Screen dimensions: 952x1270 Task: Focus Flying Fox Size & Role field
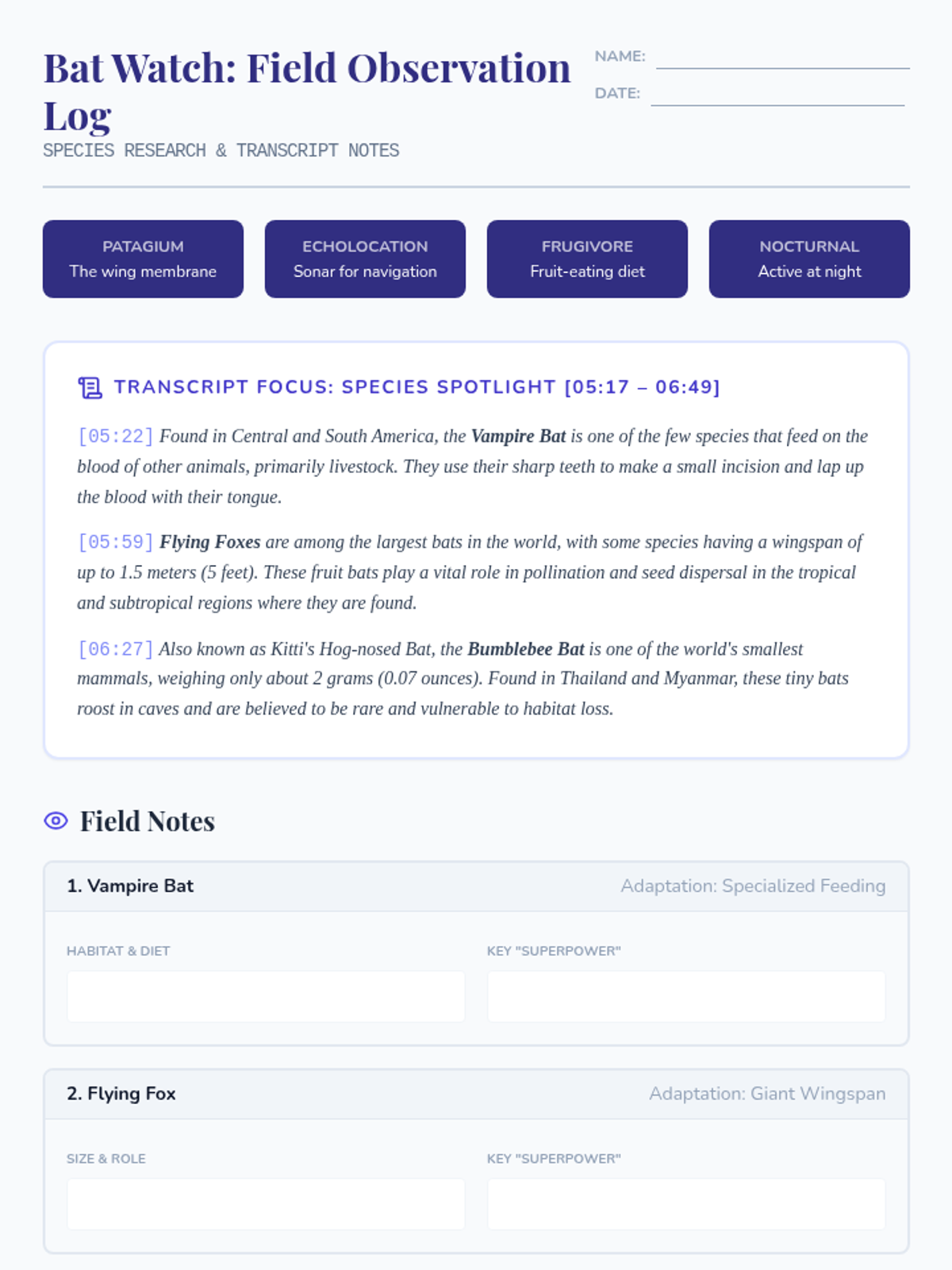pos(266,1204)
